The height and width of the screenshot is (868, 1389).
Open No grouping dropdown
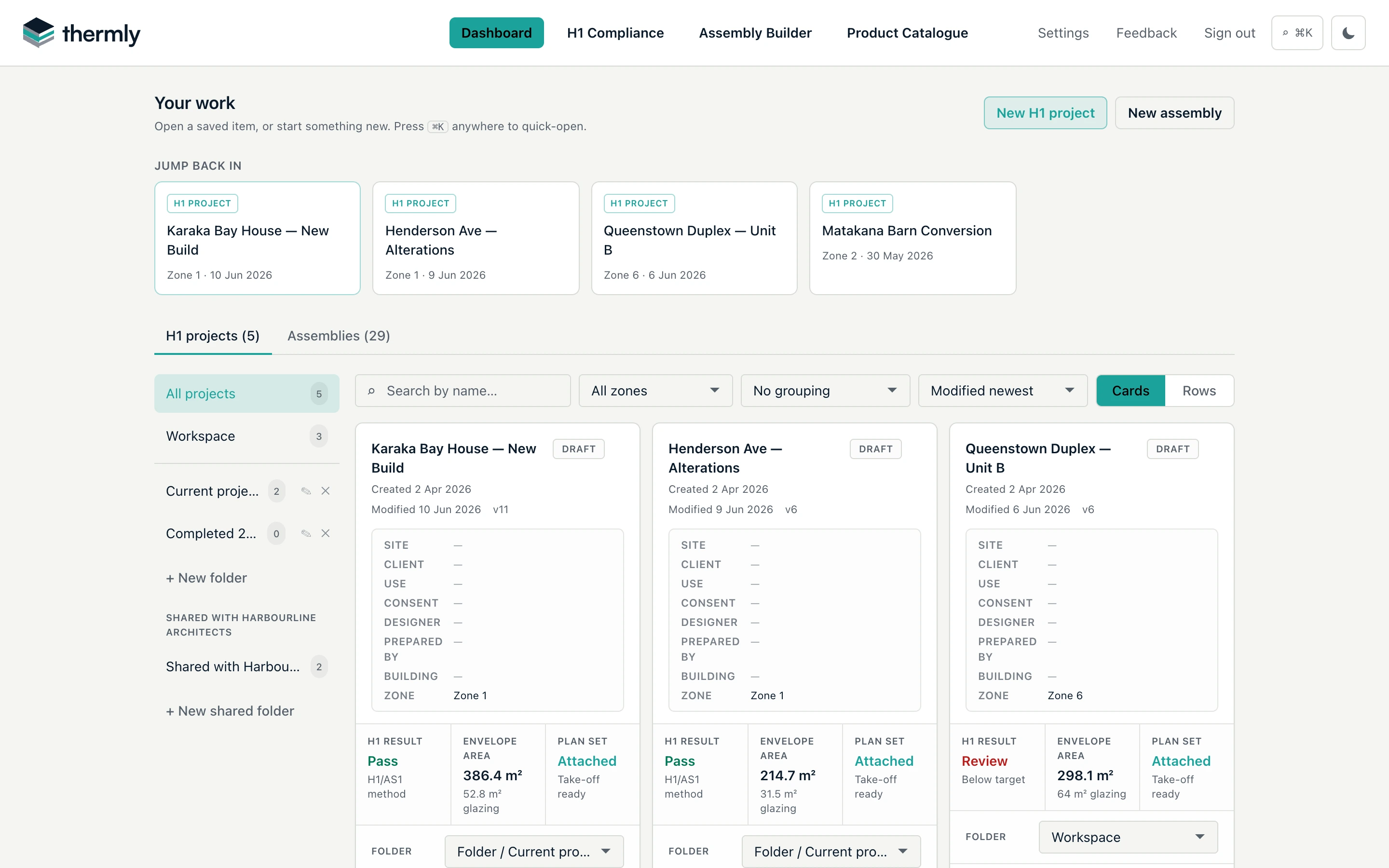click(x=825, y=391)
